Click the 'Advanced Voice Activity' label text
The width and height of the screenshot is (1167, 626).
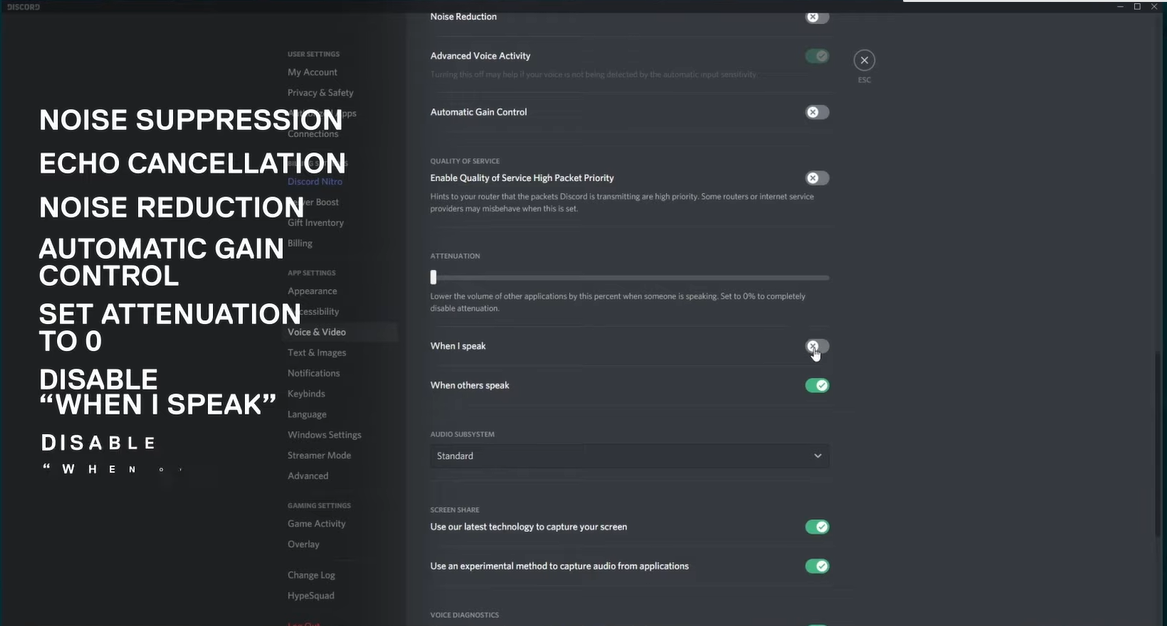(480, 56)
